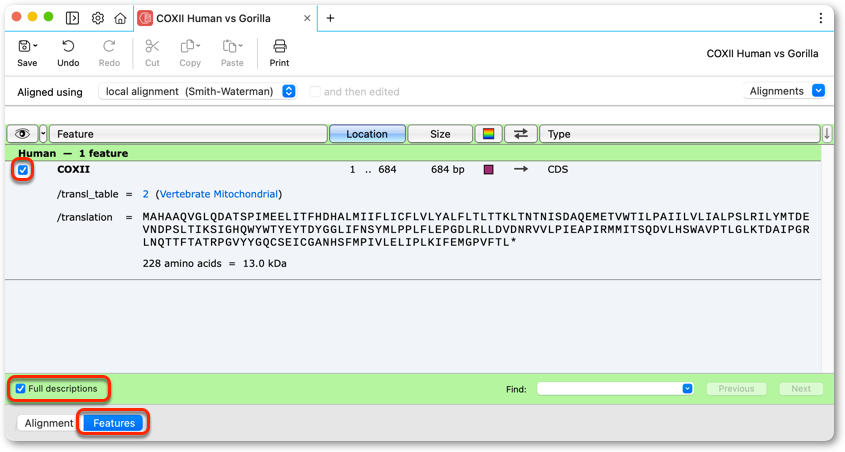The image size is (845, 452).
Task: Expand the Paste options arrow
Action: point(240,46)
